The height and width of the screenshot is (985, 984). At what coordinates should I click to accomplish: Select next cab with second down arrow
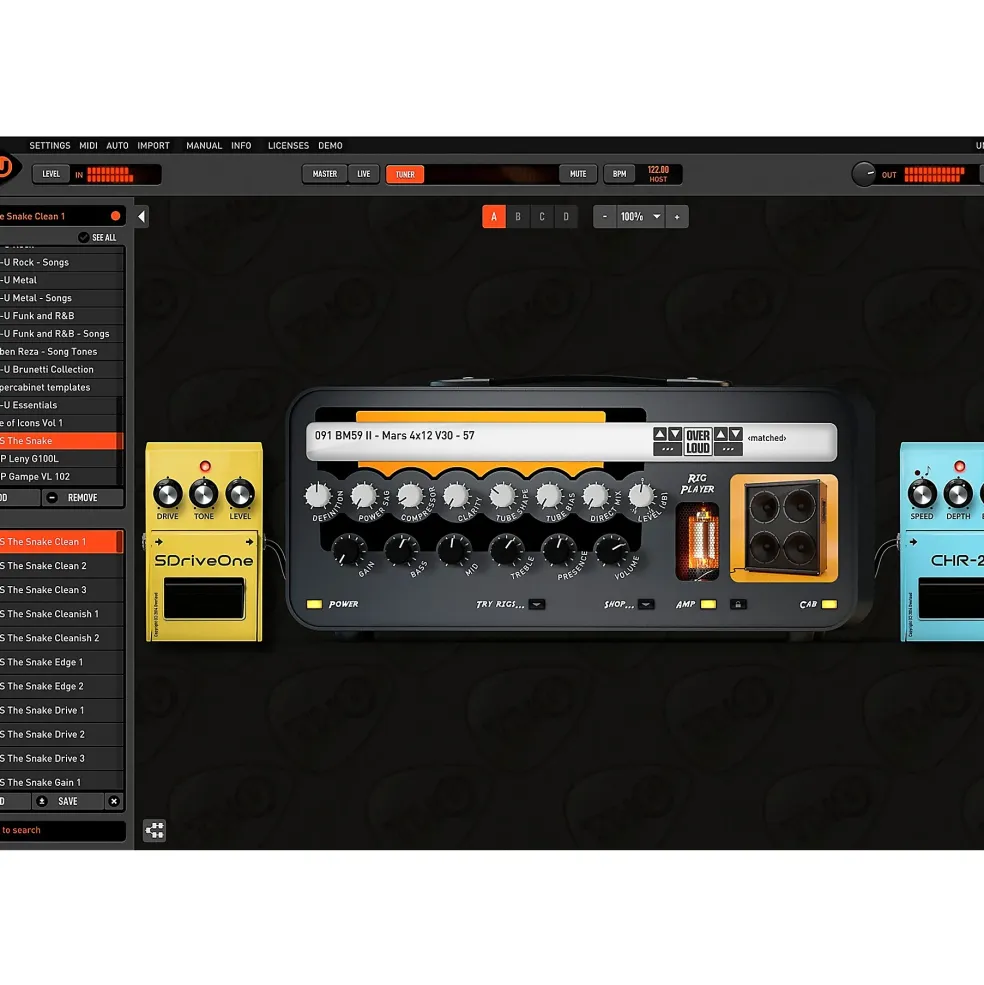(x=736, y=434)
